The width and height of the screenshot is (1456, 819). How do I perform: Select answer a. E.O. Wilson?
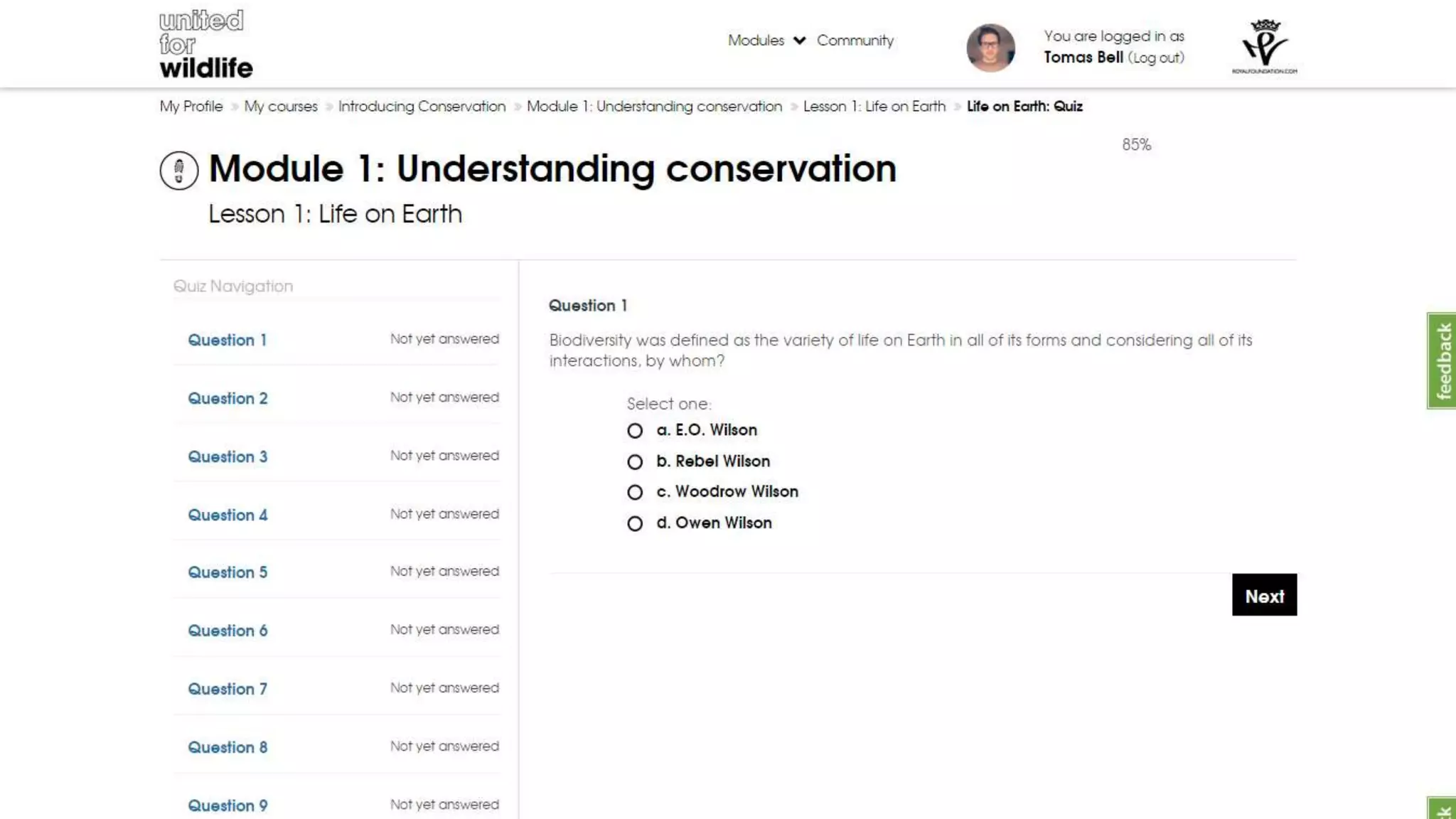tap(635, 431)
